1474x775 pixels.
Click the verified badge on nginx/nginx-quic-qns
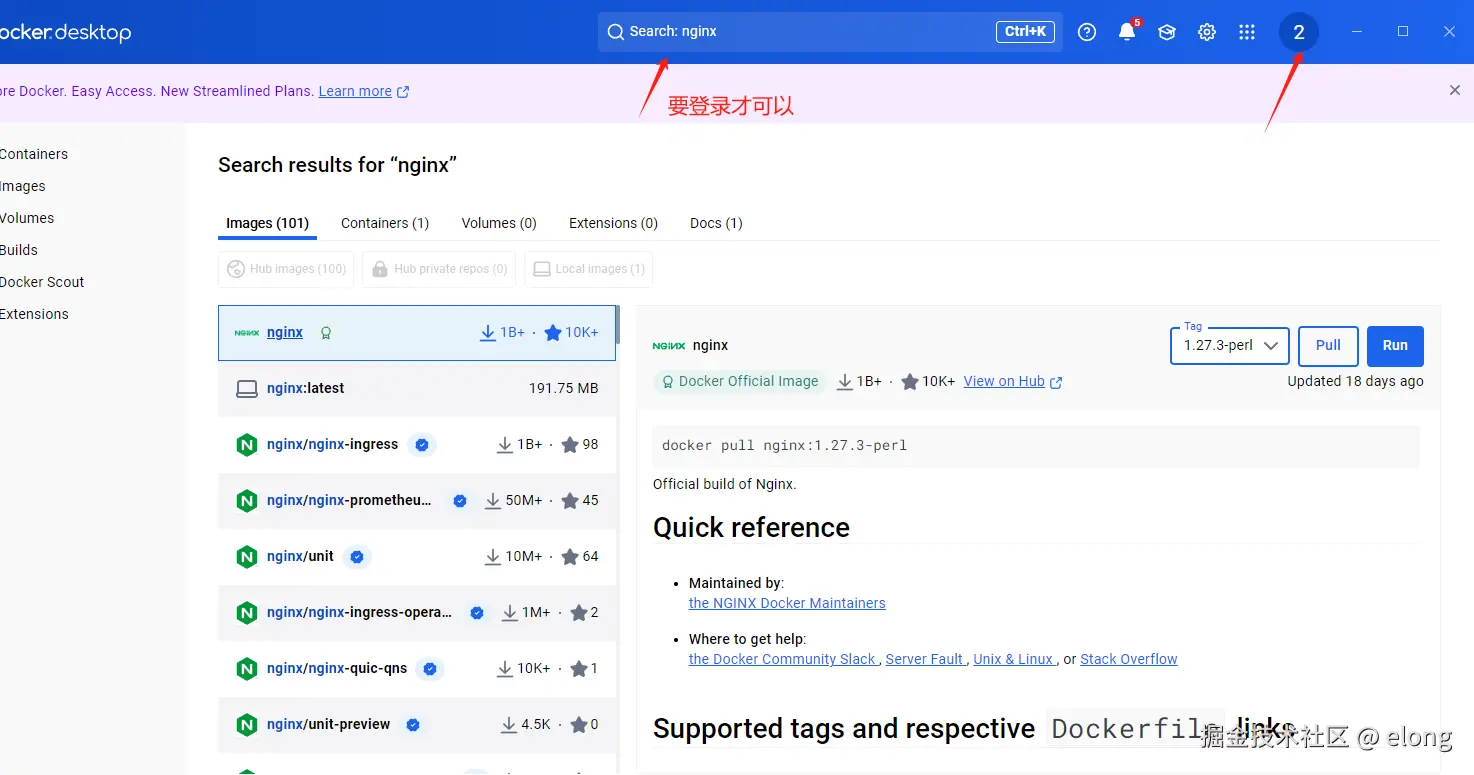430,669
